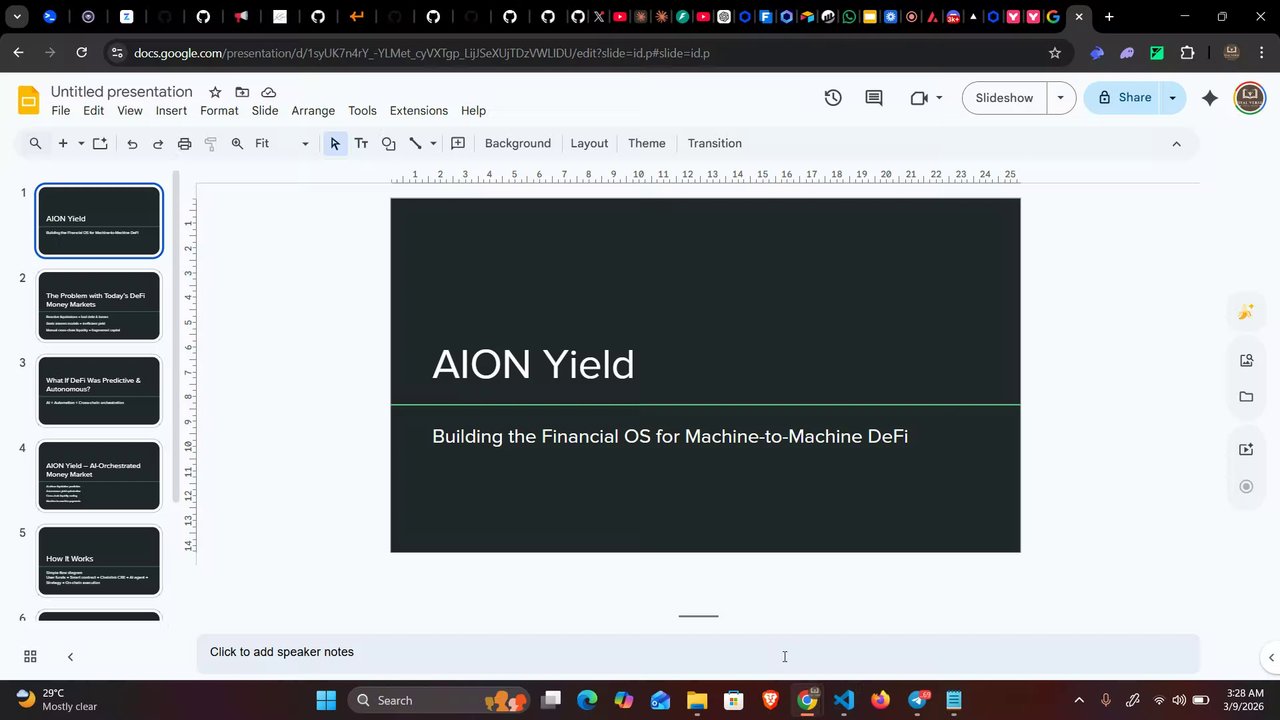This screenshot has height=720, width=1280.
Task: Open the View menu
Action: [x=130, y=111]
